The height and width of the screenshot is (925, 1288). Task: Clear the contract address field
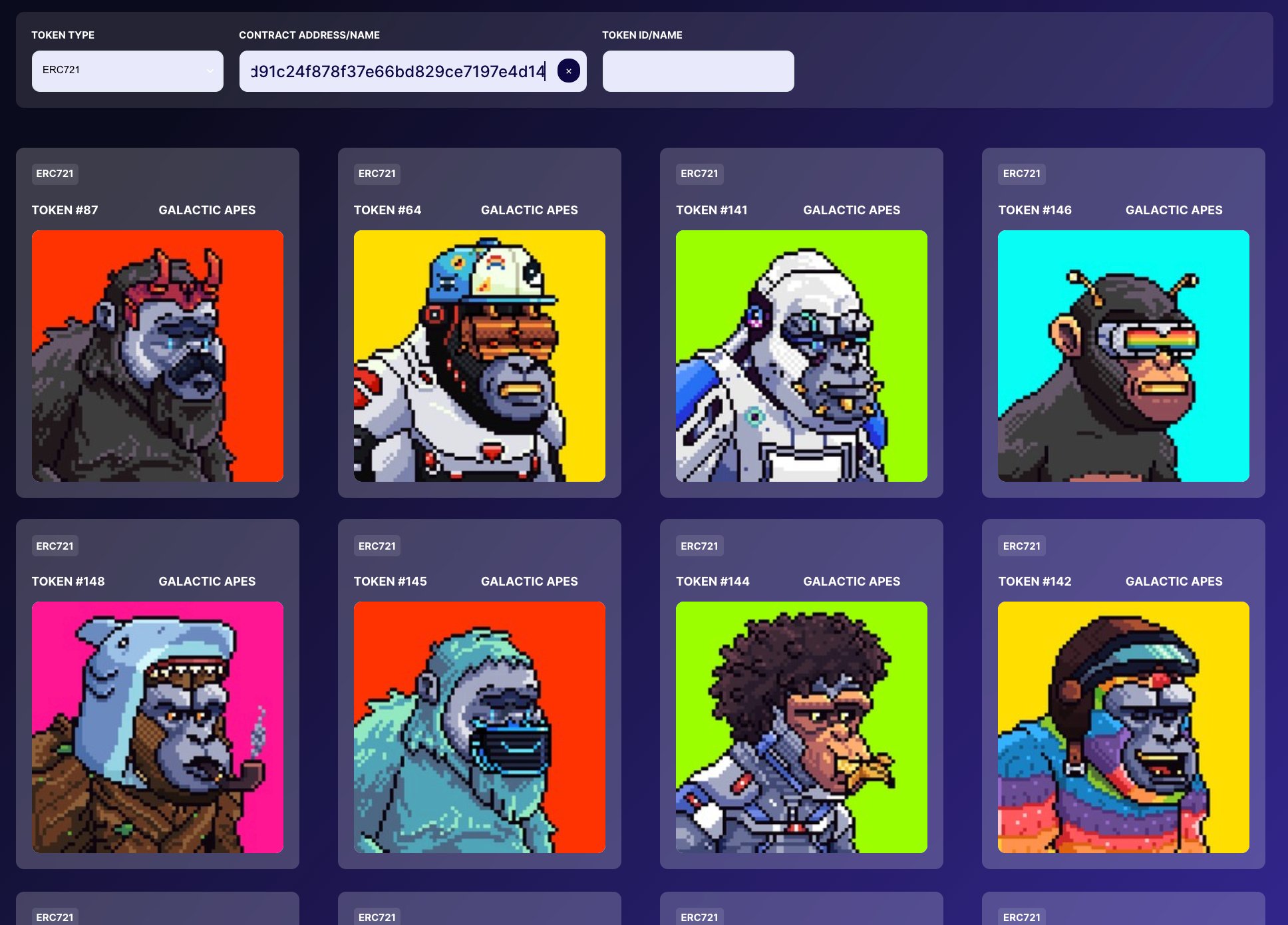[568, 71]
